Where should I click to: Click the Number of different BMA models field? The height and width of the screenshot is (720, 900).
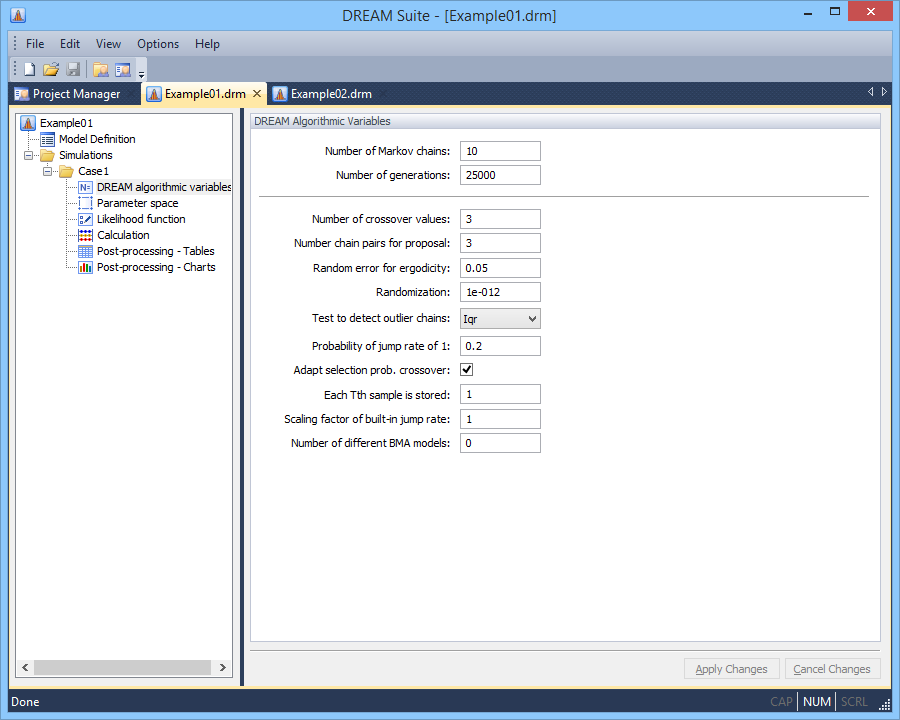coord(500,443)
